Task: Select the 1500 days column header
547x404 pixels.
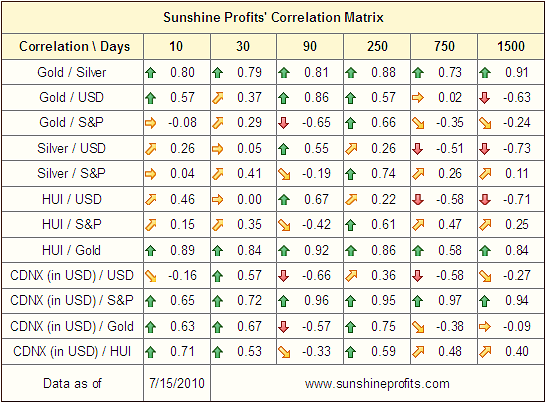Action: 511,46
